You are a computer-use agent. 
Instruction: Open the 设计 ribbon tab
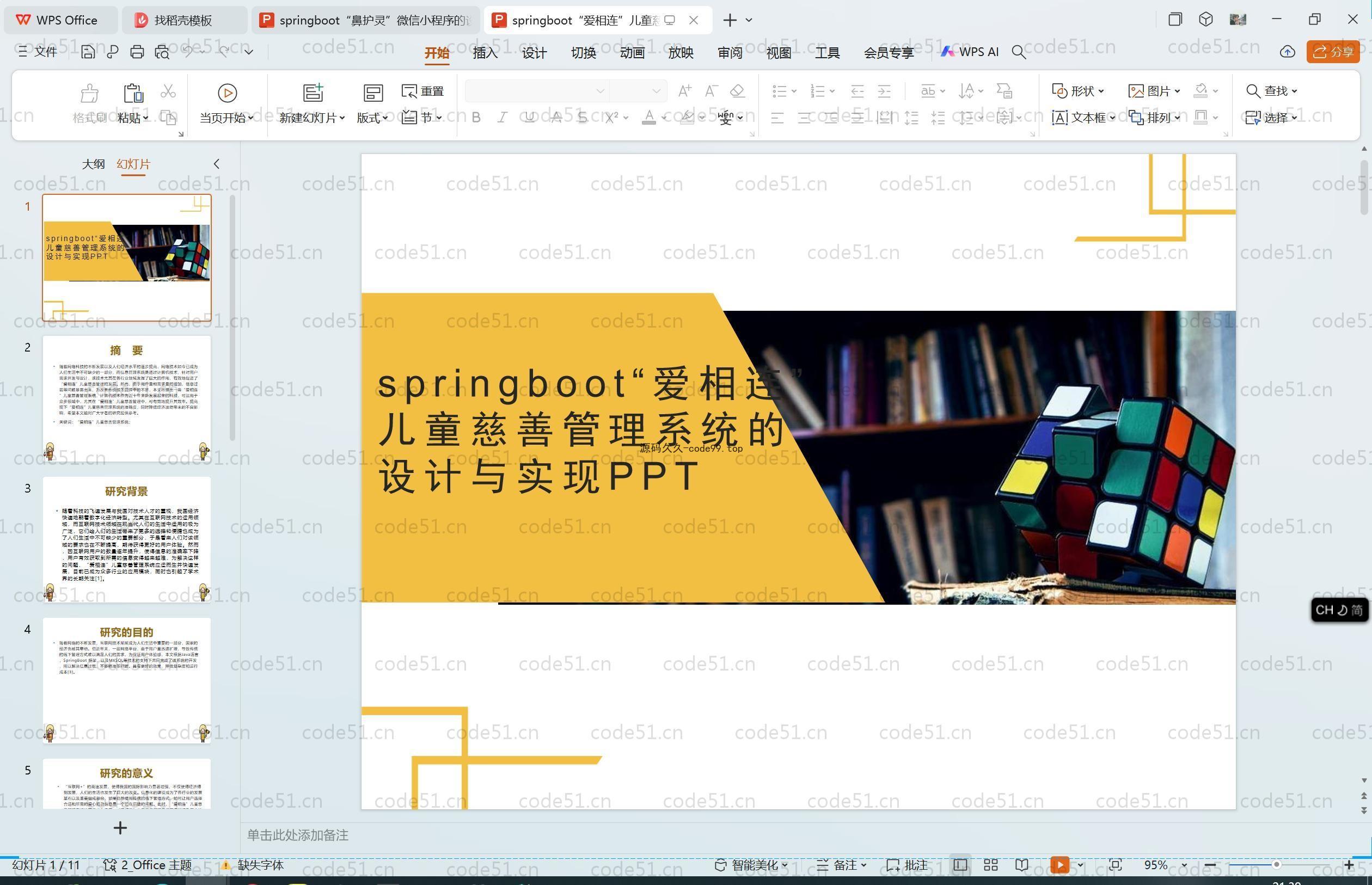click(534, 53)
